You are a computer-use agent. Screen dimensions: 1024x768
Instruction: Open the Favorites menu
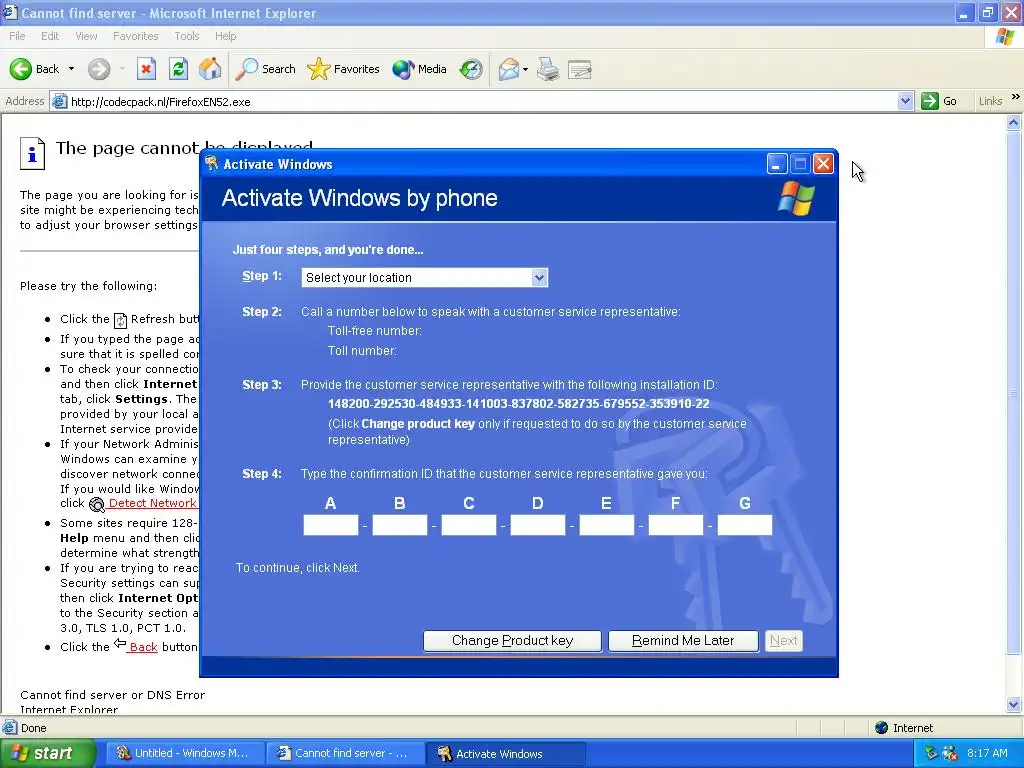coord(135,36)
